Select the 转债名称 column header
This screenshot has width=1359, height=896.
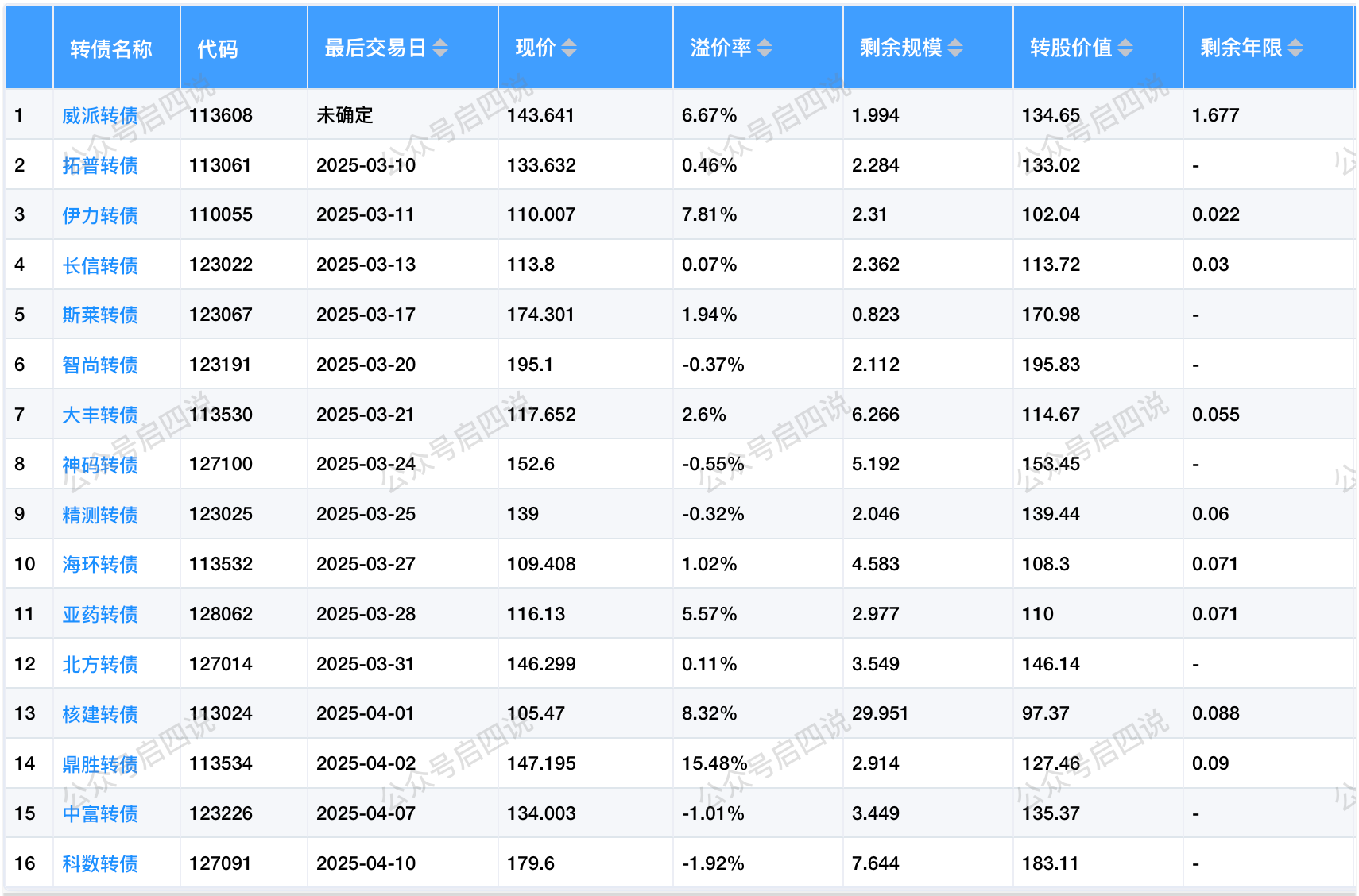[111, 49]
